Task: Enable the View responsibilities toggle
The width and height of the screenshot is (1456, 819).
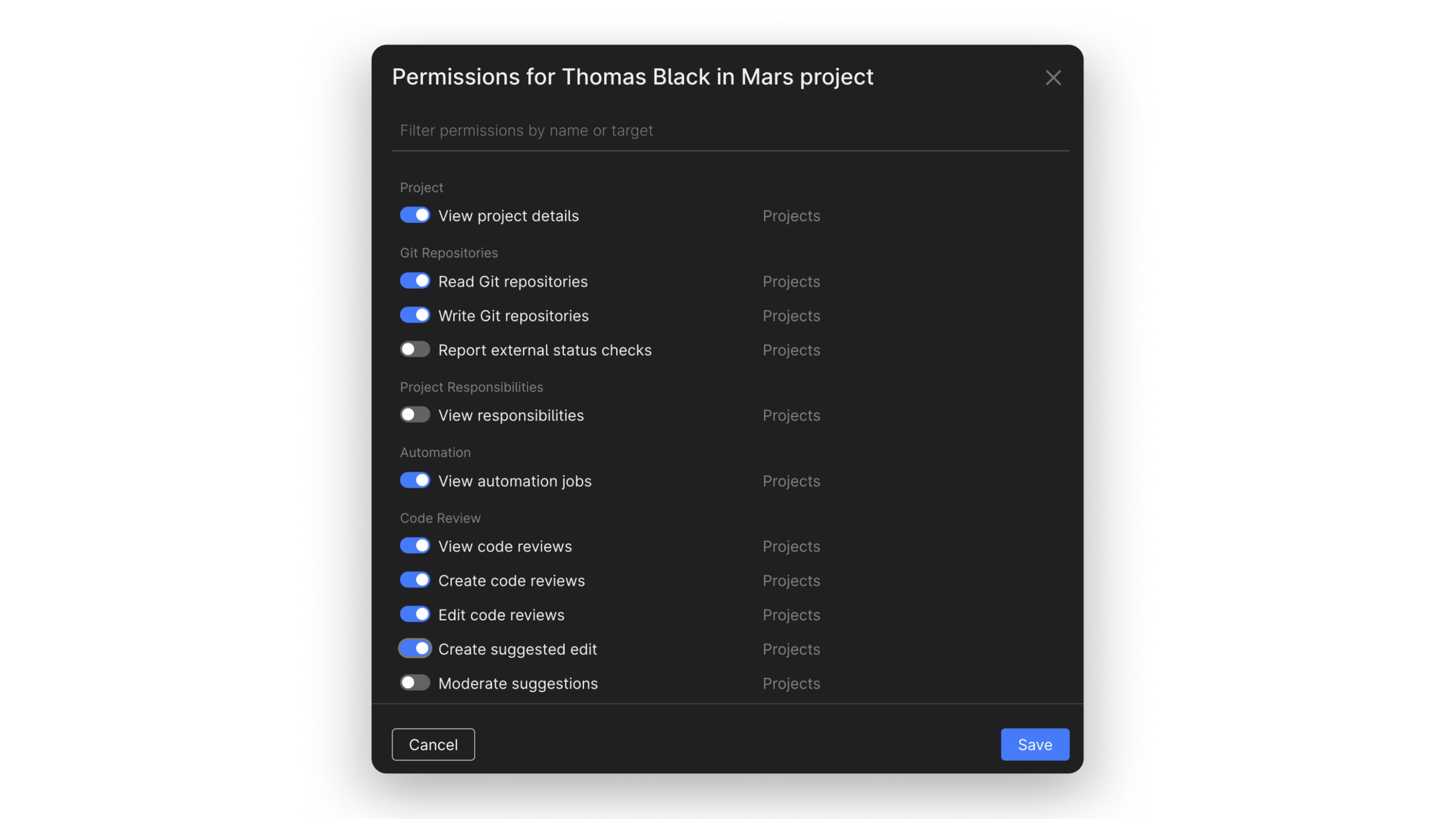Action: [415, 415]
